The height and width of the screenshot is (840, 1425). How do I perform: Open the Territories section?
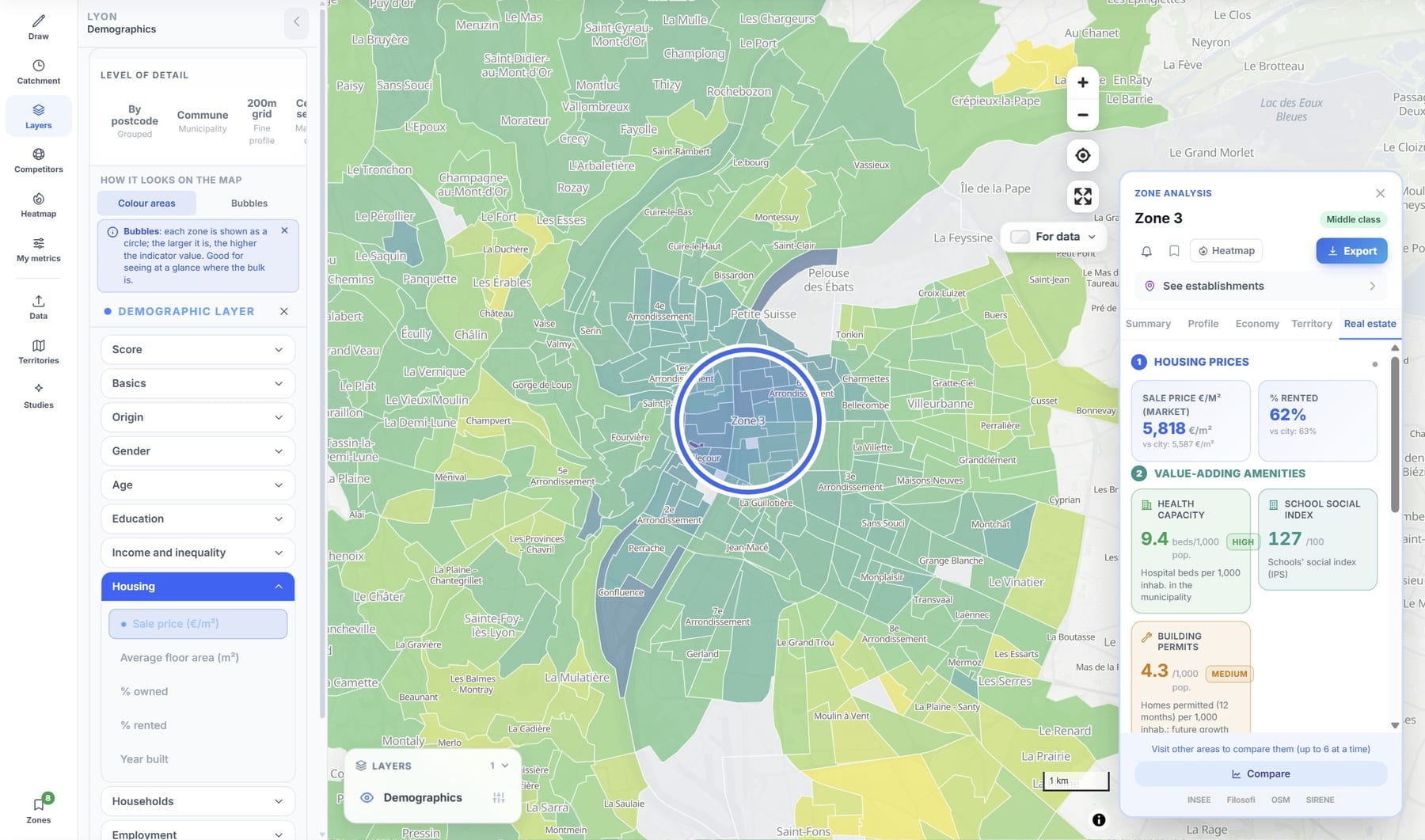coord(38,351)
